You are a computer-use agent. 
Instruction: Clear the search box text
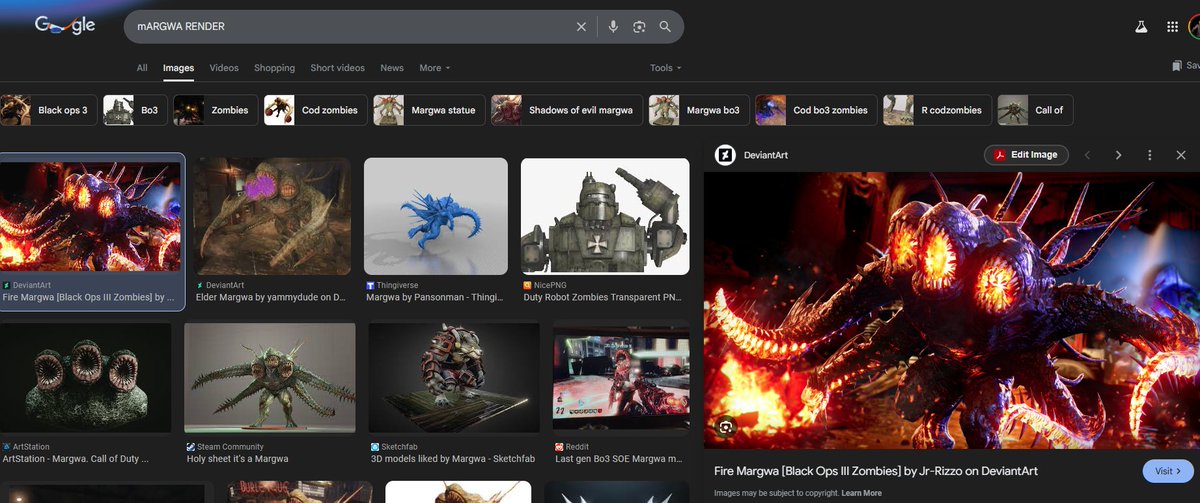coord(581,27)
